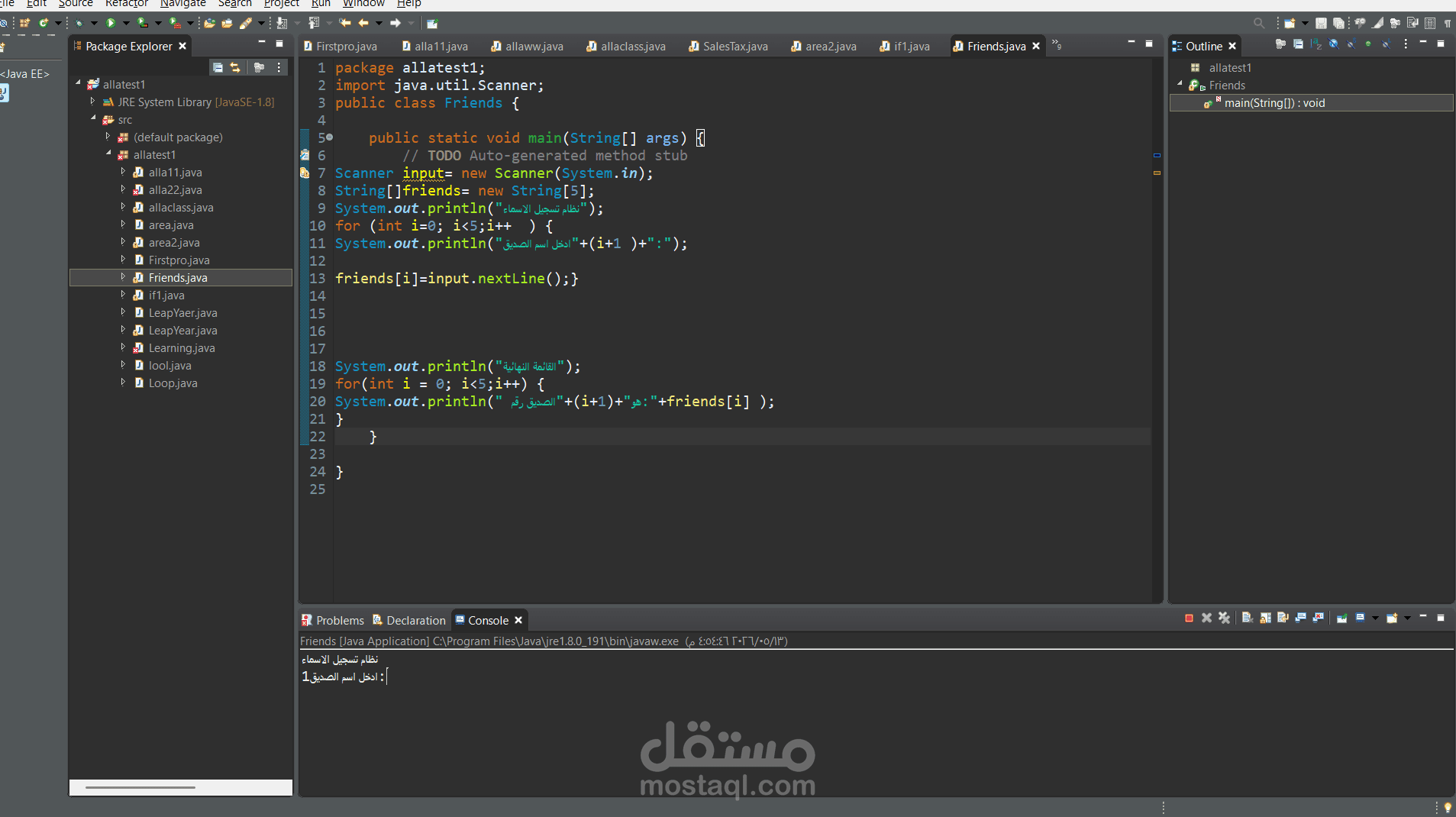Toggle Show Console on Standard Out change
Screen dimensions: 1456x817
click(x=1300, y=618)
